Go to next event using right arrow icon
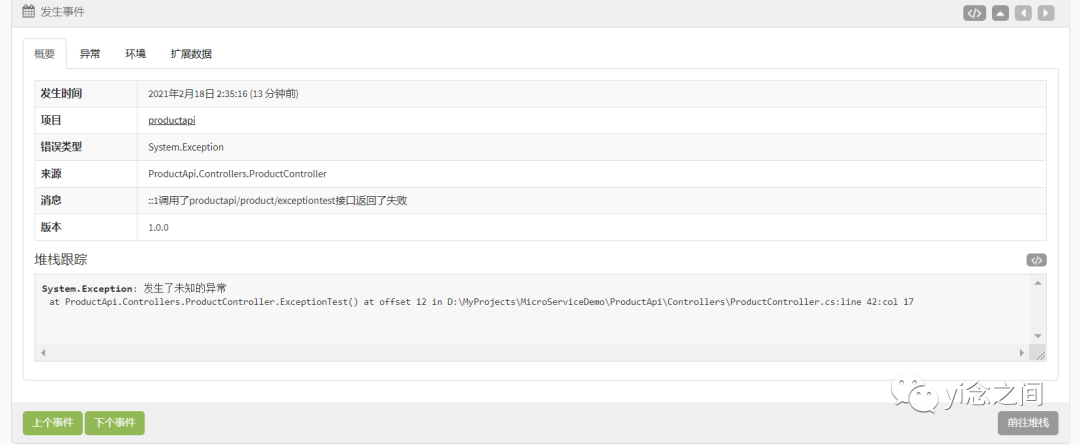Screen dimensions: 1080x445 tap(1046, 13)
